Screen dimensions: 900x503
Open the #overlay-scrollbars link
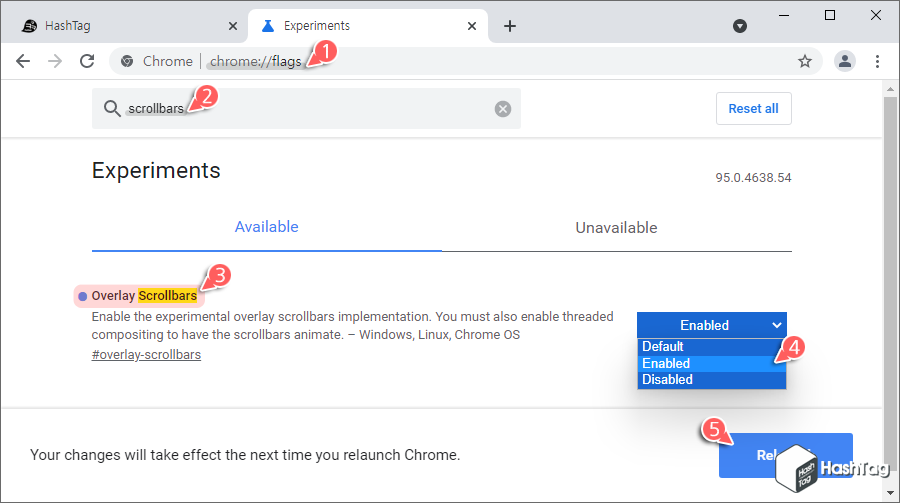[x=146, y=355]
